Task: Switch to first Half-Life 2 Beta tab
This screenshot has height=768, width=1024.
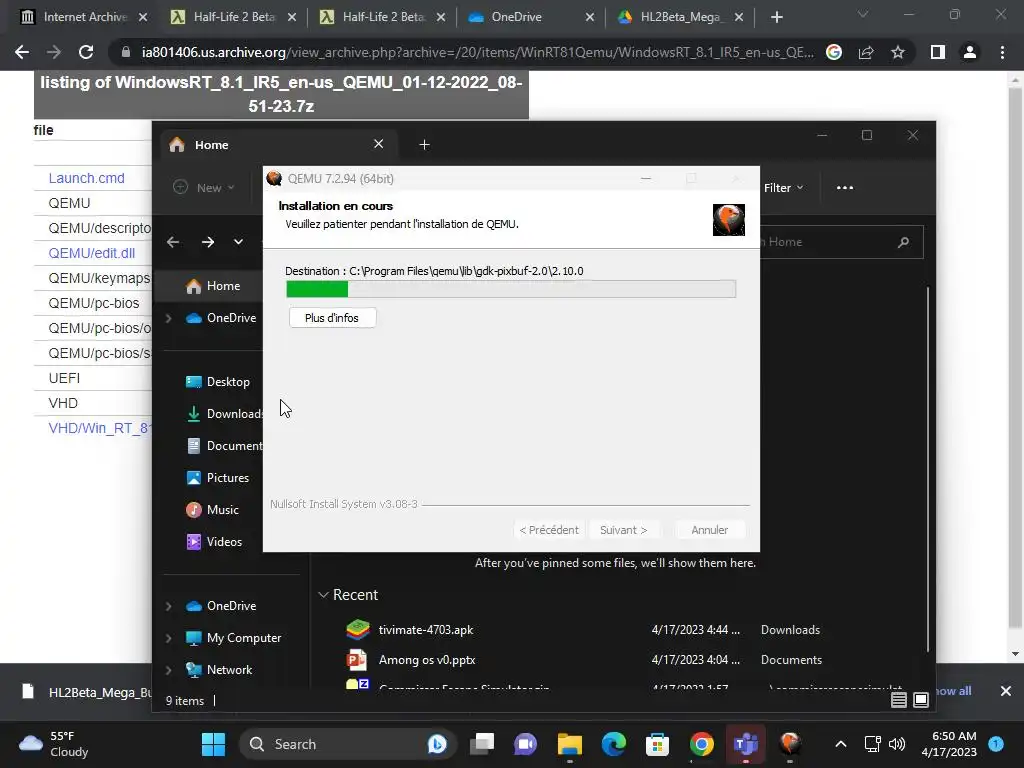Action: click(233, 17)
